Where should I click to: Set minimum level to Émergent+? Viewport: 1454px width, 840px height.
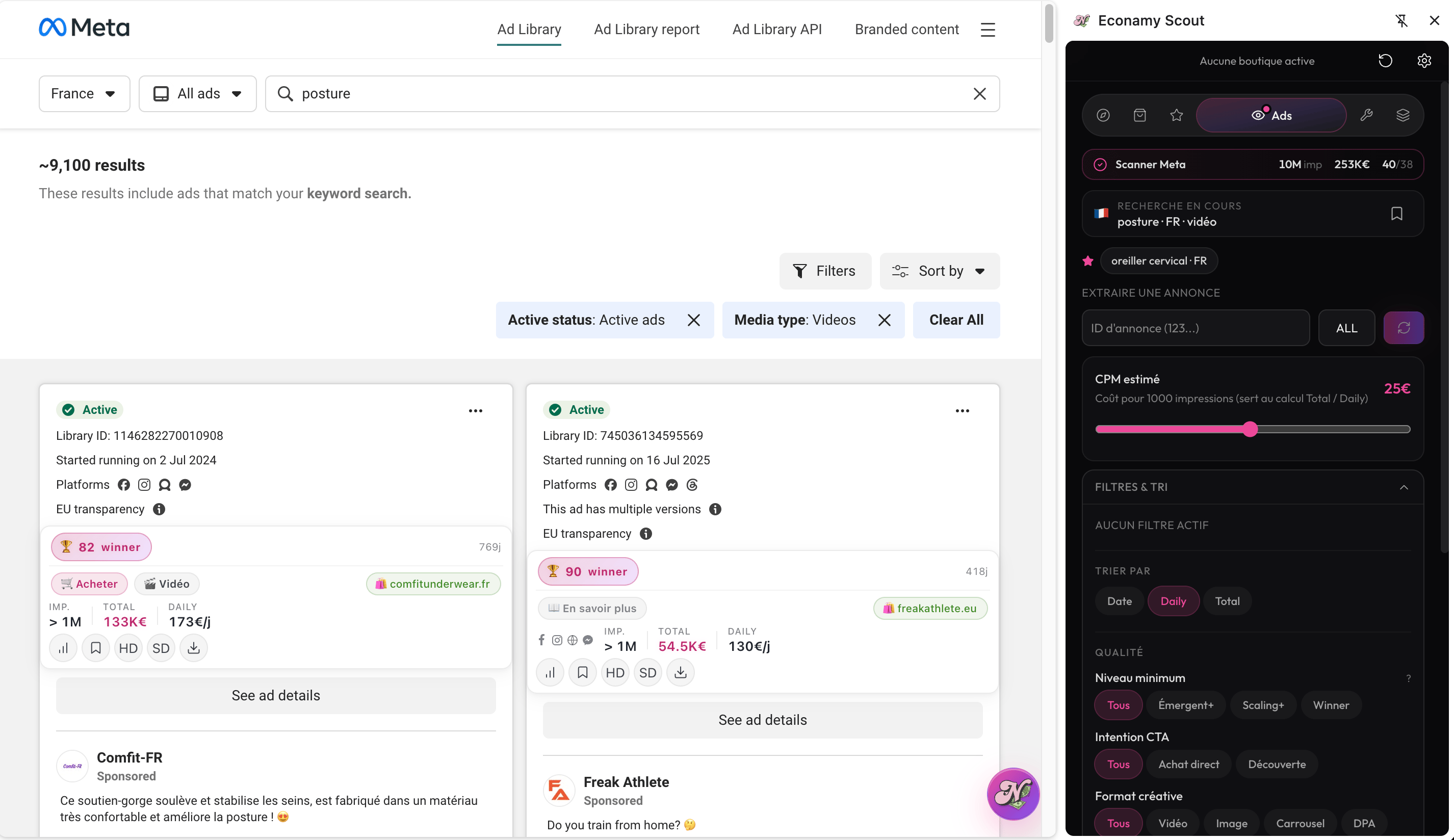coord(1186,705)
